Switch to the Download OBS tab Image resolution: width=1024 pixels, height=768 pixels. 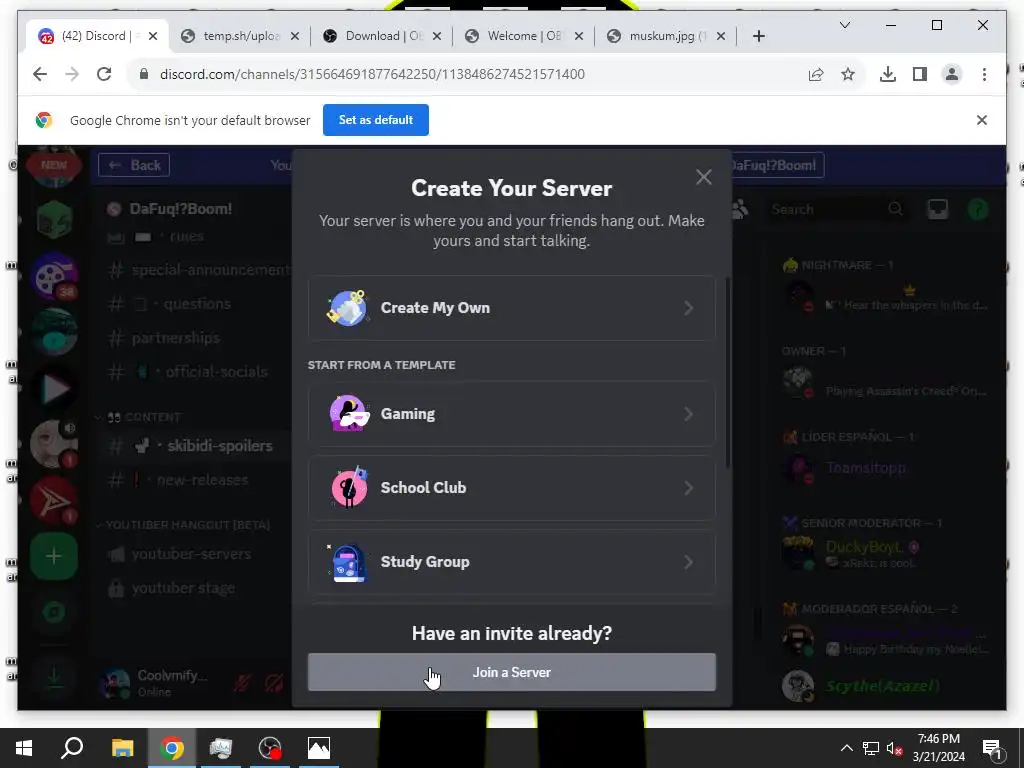click(x=382, y=36)
